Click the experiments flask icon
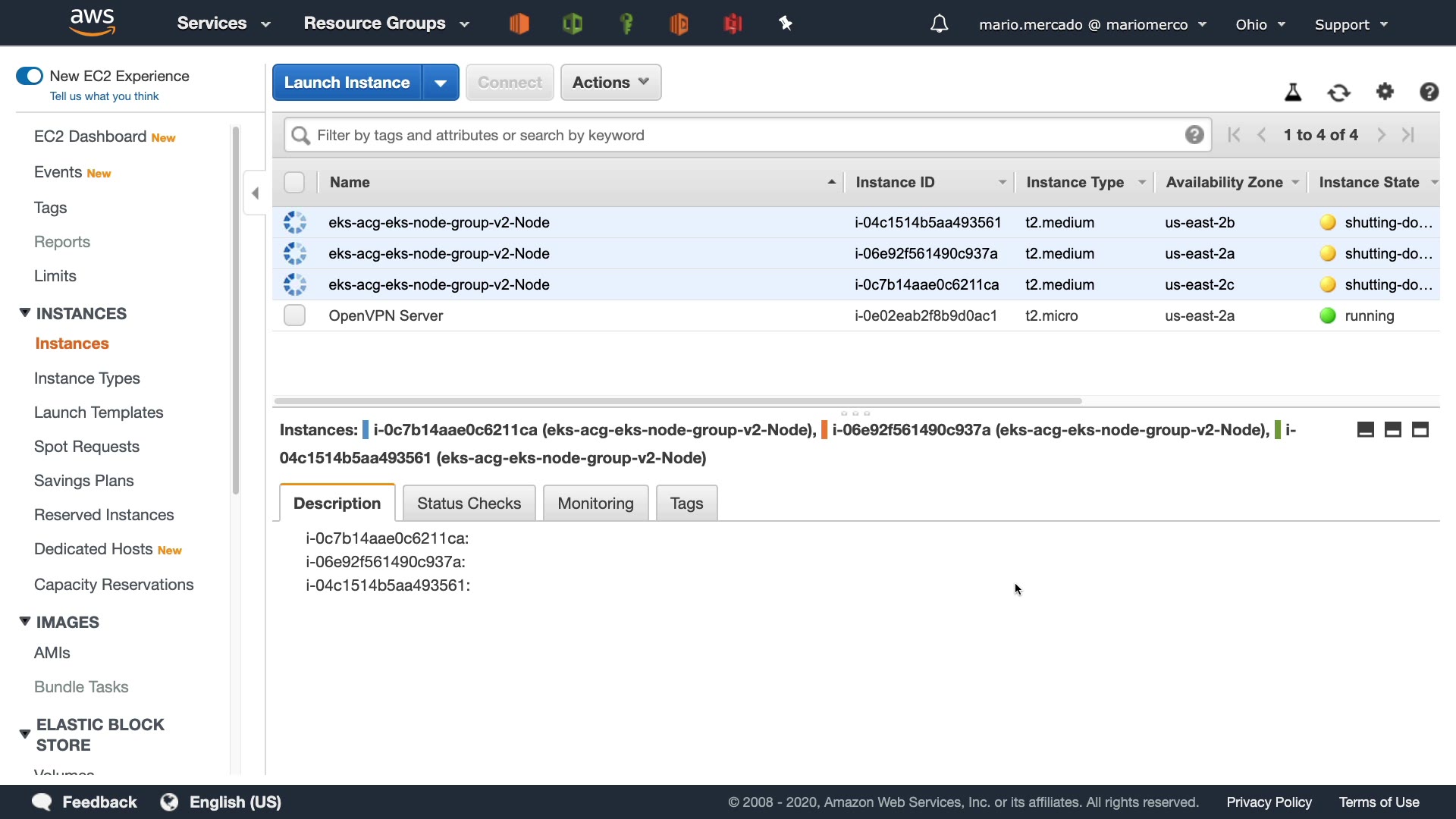 (x=1293, y=93)
